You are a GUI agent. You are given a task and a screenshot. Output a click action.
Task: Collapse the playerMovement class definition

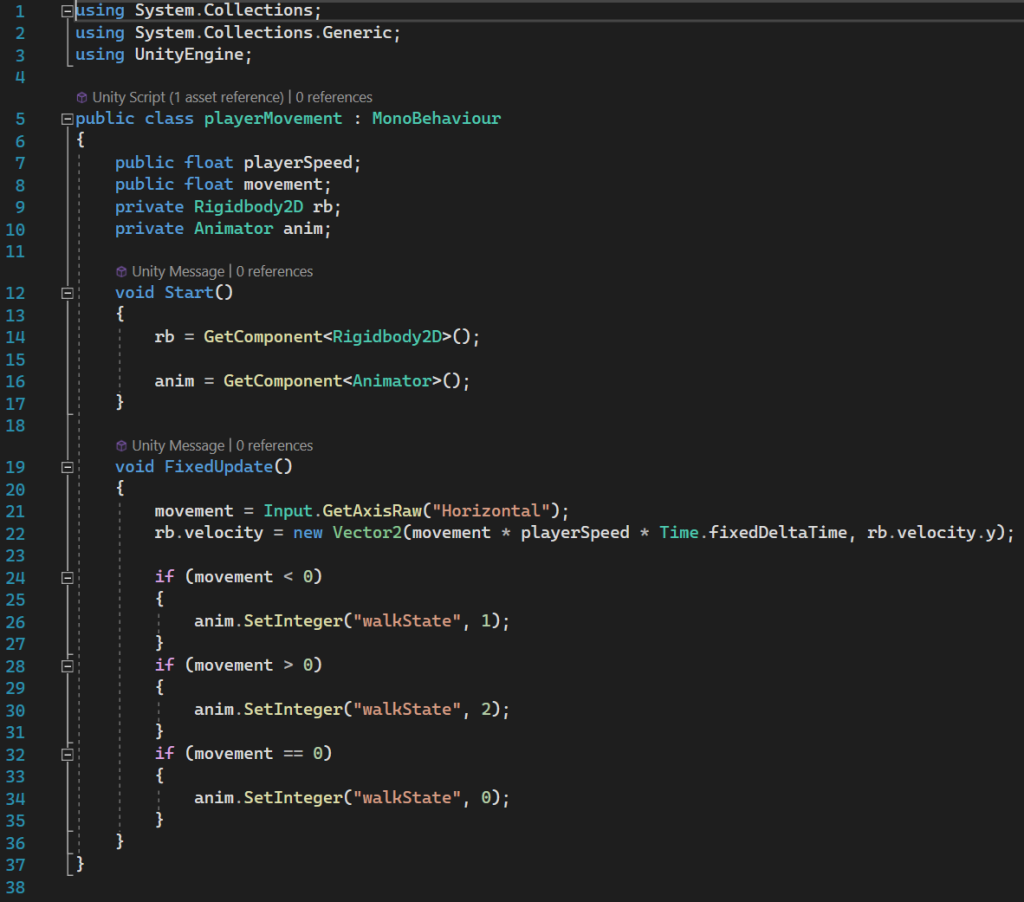(67, 119)
